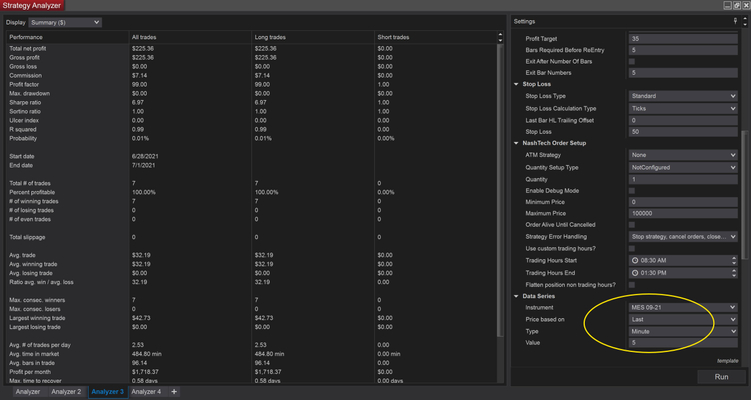Open the template link

[727, 360]
